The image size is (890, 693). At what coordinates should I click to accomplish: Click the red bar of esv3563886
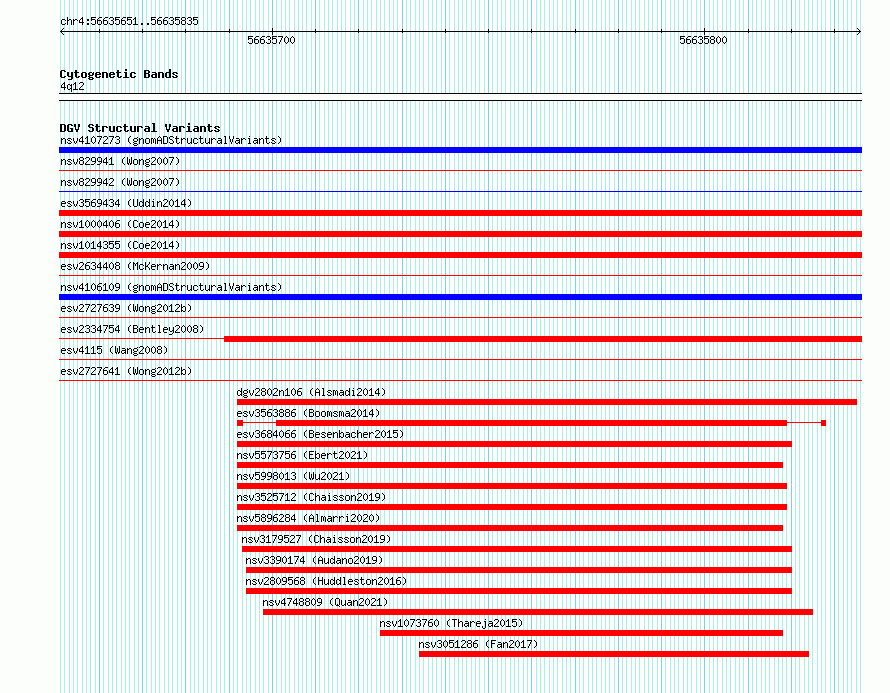click(531, 423)
